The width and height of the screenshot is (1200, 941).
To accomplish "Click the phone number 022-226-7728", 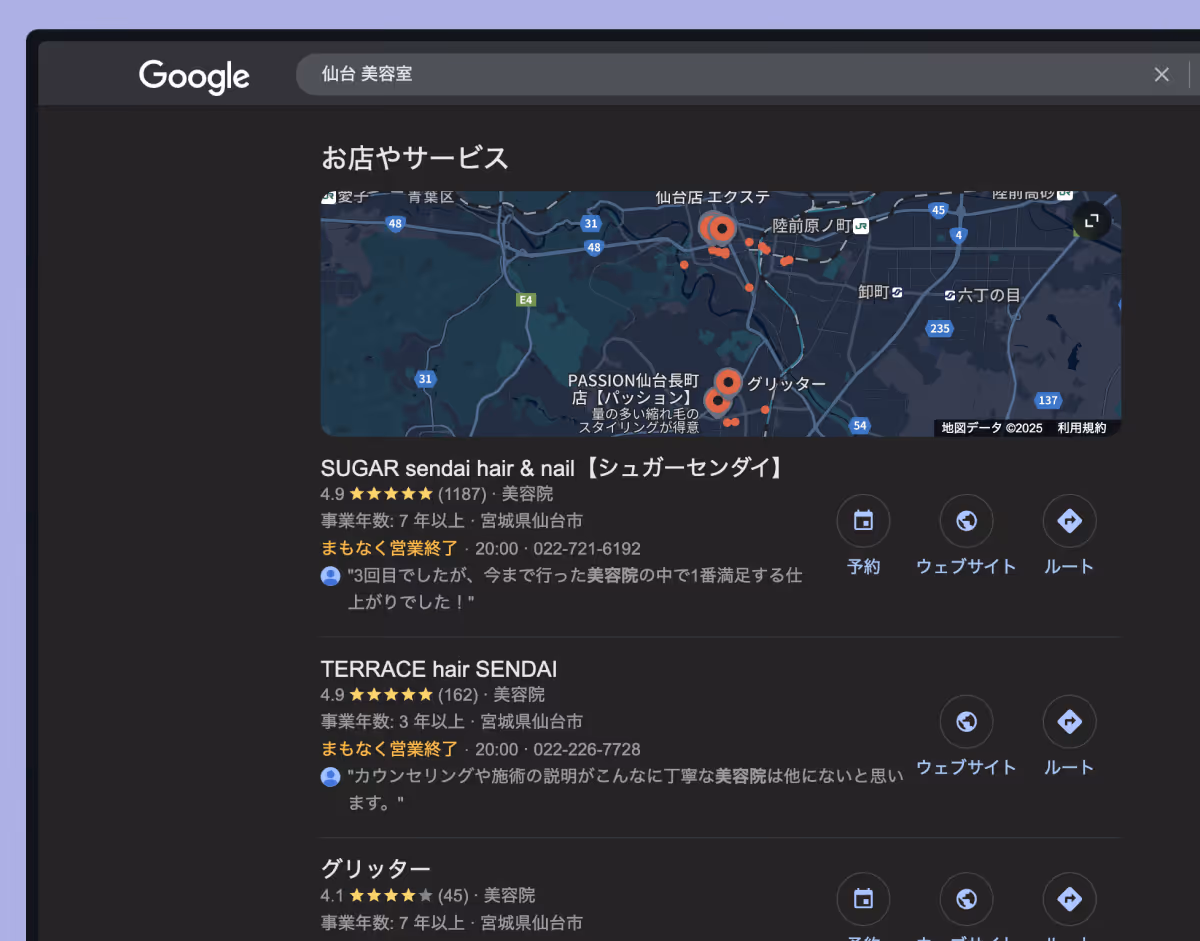I will pyautogui.click(x=587, y=750).
